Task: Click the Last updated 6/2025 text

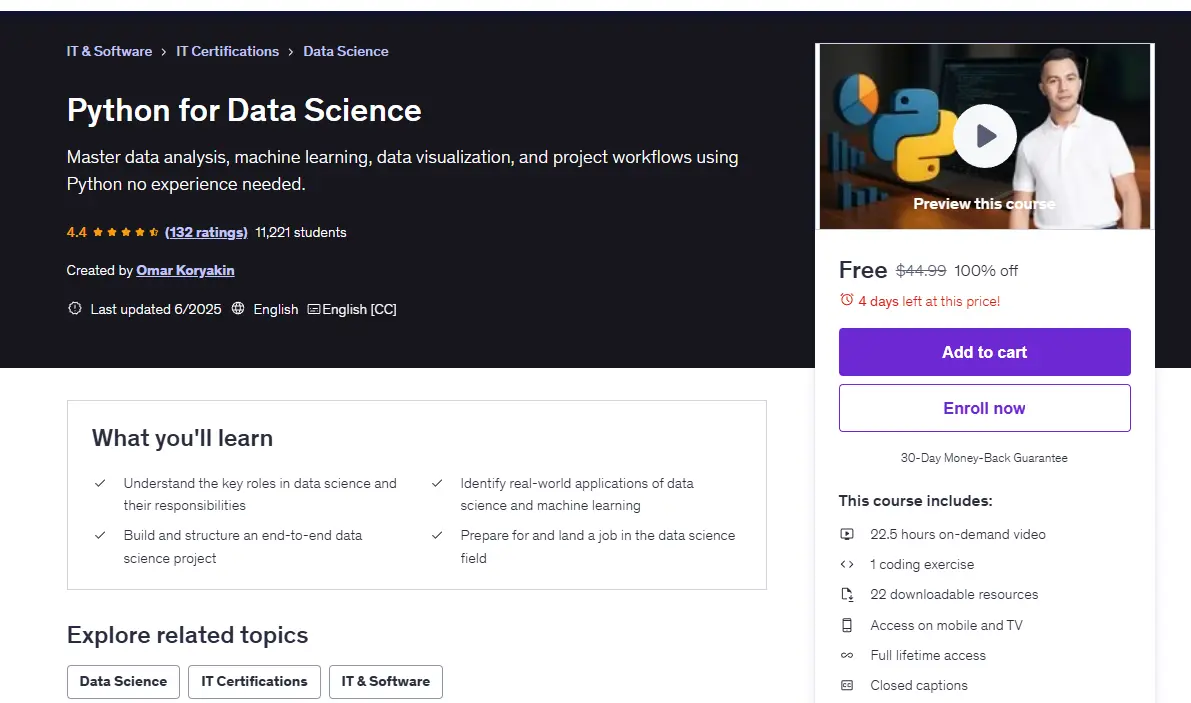Action: [156, 309]
